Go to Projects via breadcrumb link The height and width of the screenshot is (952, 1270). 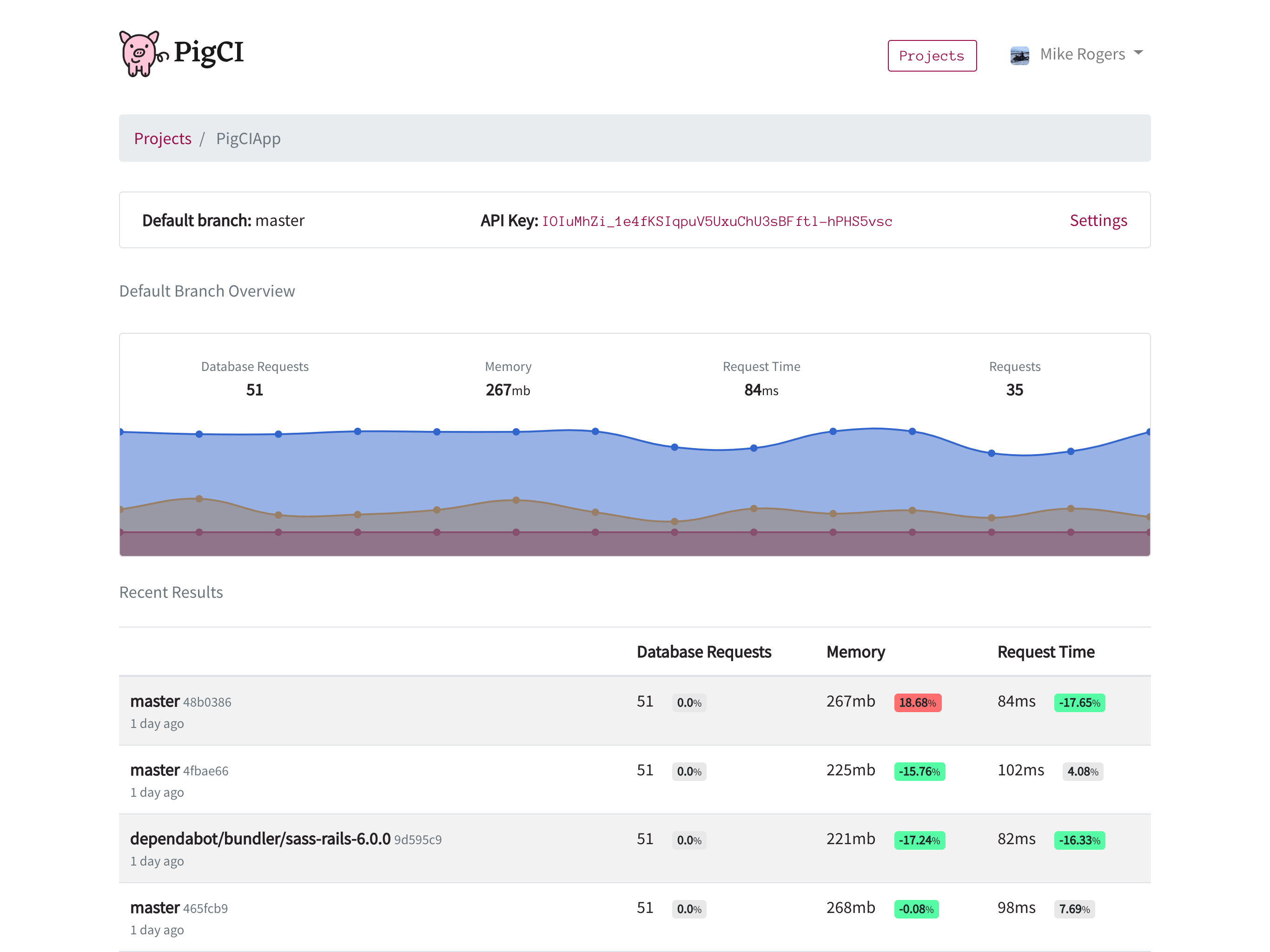tap(163, 139)
